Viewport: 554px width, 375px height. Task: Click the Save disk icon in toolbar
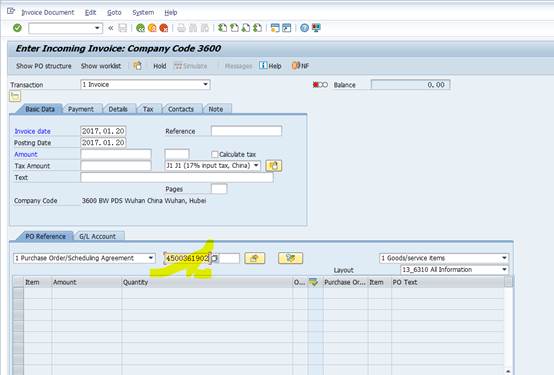tap(122, 28)
